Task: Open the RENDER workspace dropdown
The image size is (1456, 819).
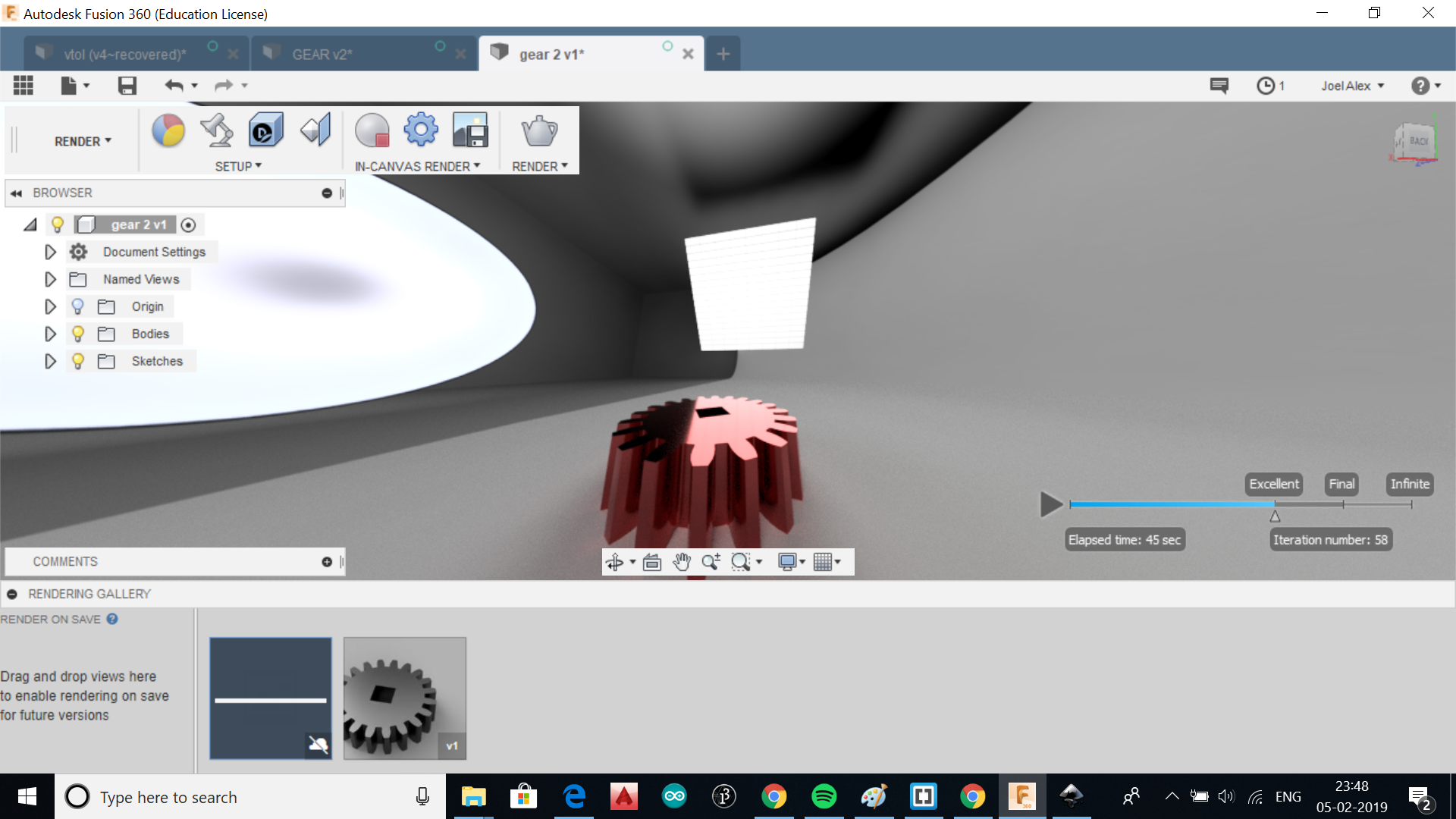Action: 83,142
